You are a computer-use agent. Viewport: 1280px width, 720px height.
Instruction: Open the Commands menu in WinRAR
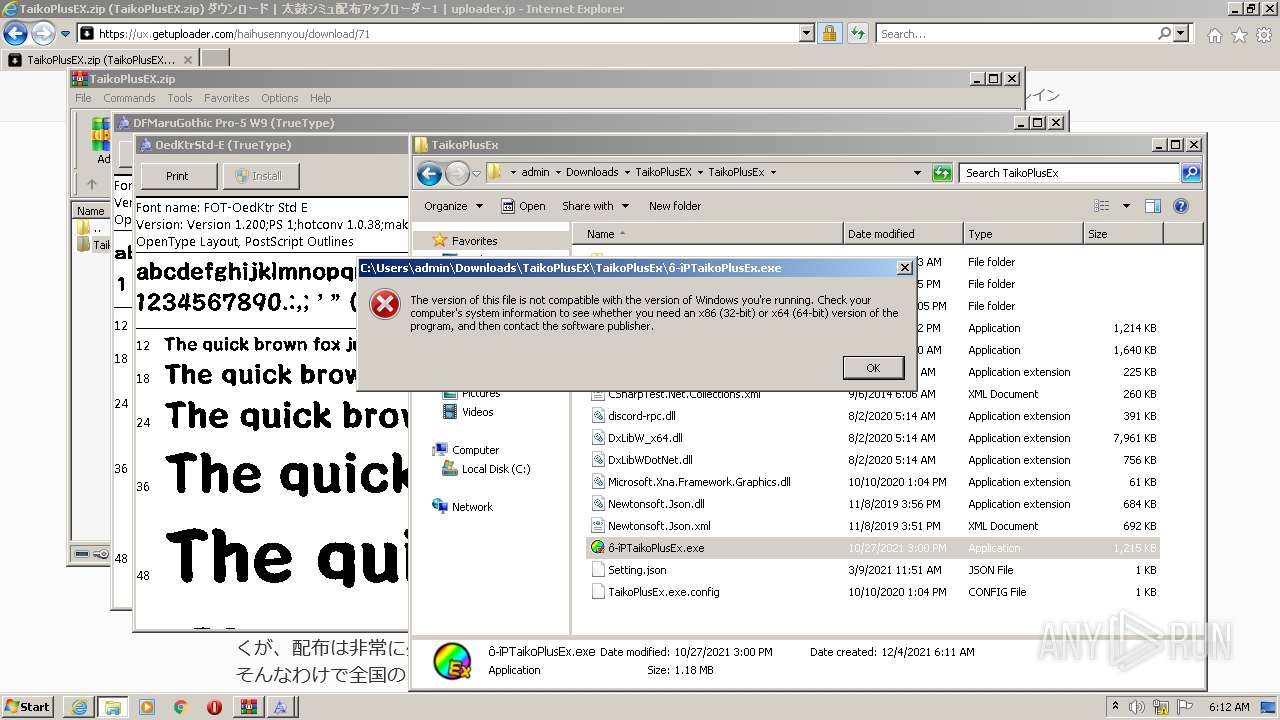pos(129,98)
